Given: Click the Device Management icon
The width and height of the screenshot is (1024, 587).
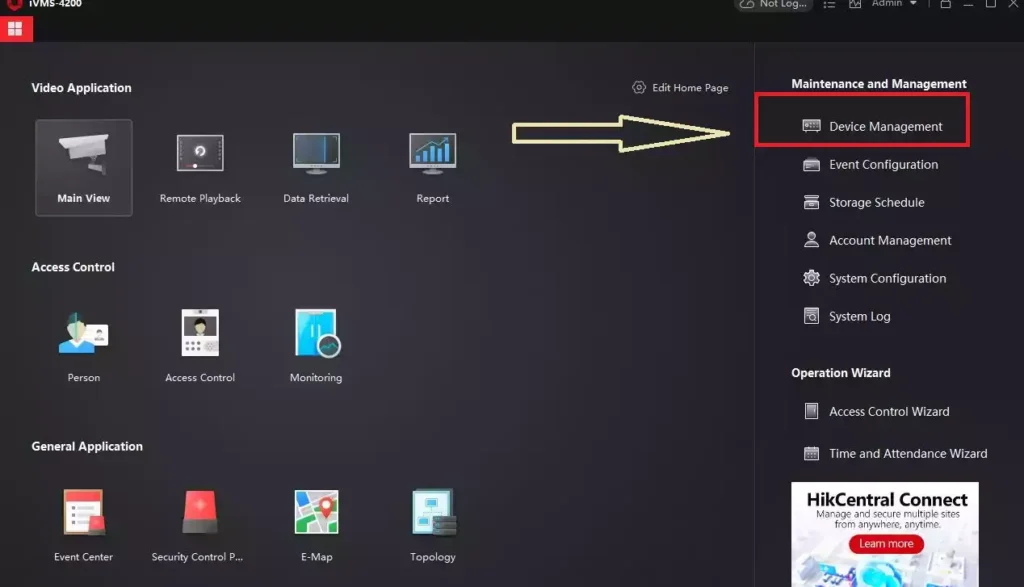Looking at the screenshot, I should (811, 126).
